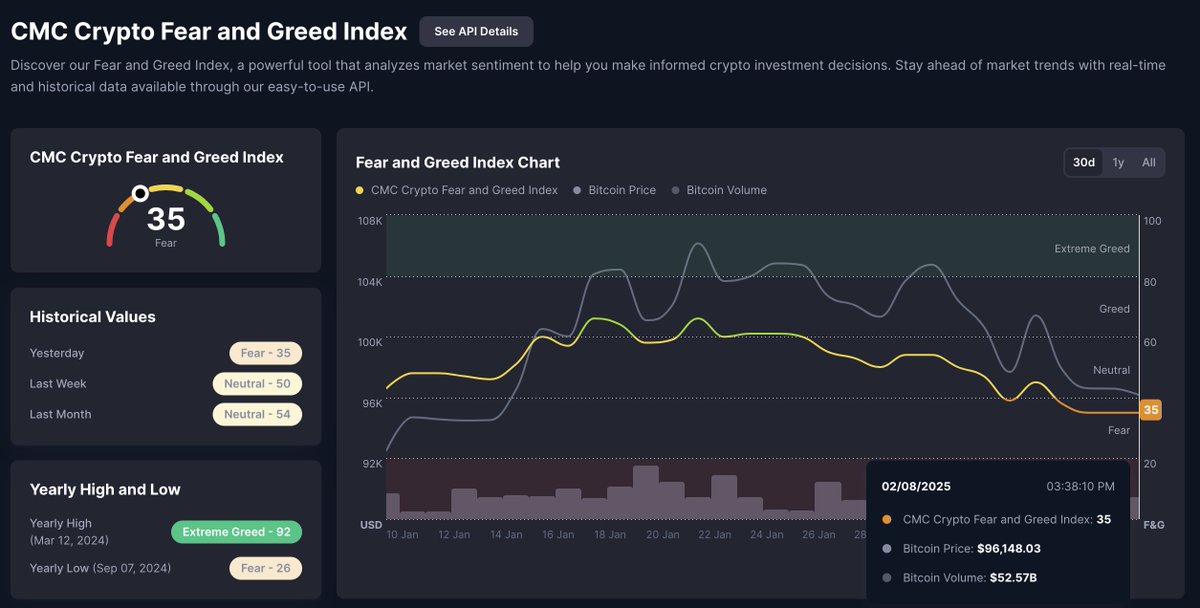
Task: Click the yearly low 'Fear - 26' badge
Action: tap(266, 568)
